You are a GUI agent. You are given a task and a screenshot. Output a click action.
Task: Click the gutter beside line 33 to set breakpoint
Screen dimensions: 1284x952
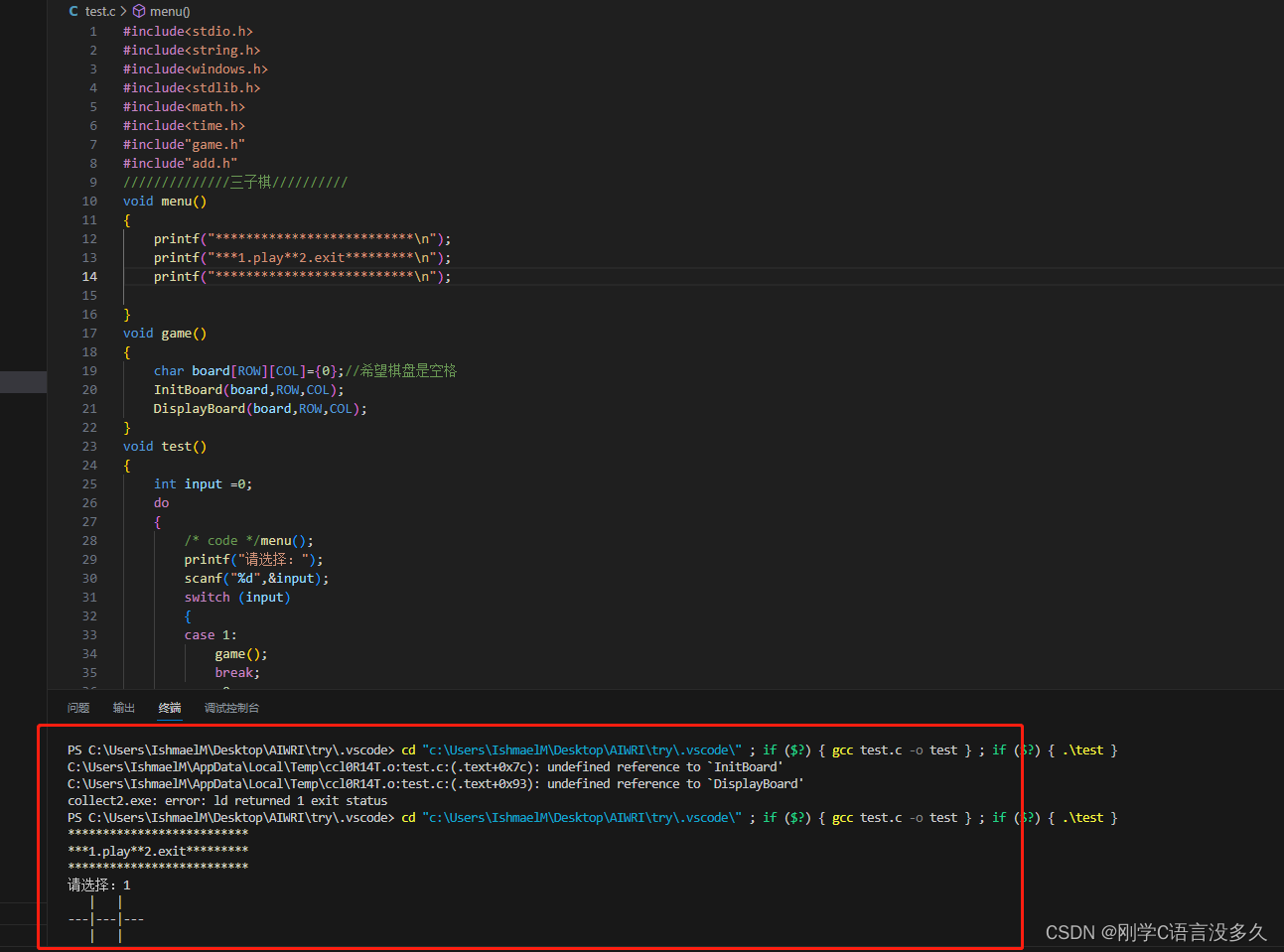70,634
